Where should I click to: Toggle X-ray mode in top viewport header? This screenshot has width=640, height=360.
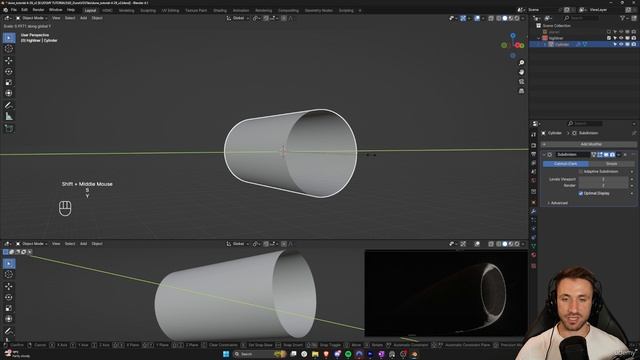pos(491,18)
